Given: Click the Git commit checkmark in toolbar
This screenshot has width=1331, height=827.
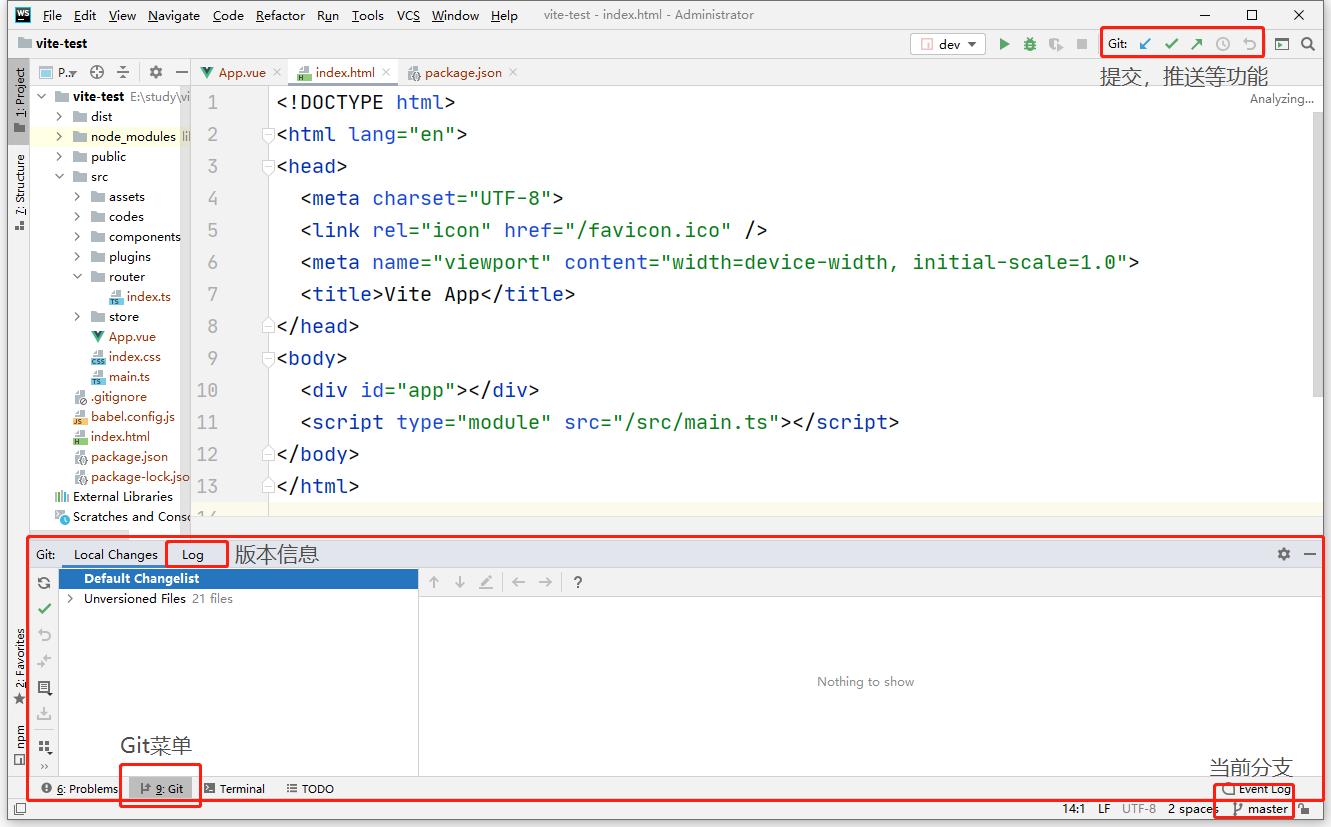Looking at the screenshot, I should 1171,44.
